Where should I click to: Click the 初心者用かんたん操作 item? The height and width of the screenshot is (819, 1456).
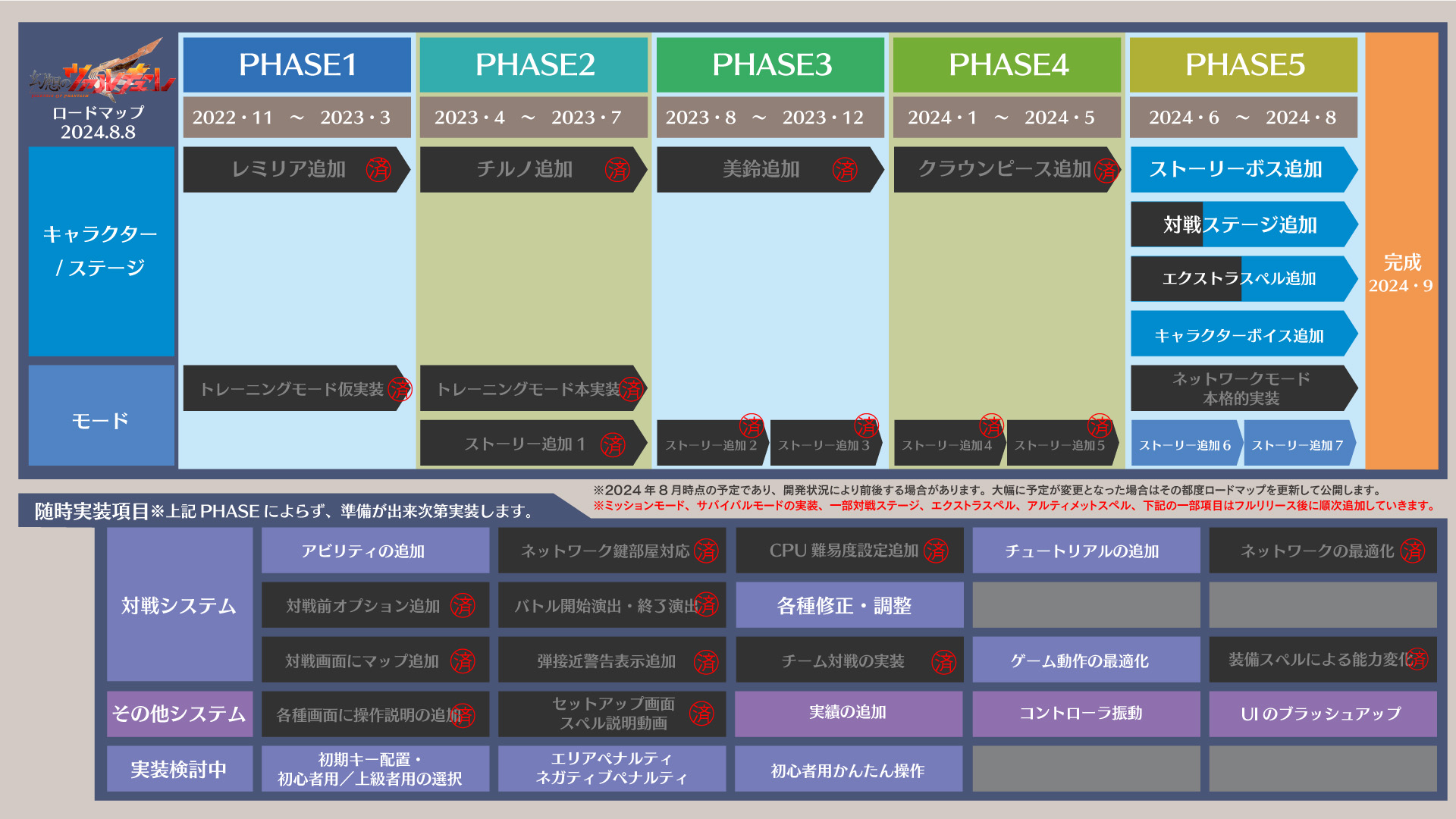pos(848,770)
